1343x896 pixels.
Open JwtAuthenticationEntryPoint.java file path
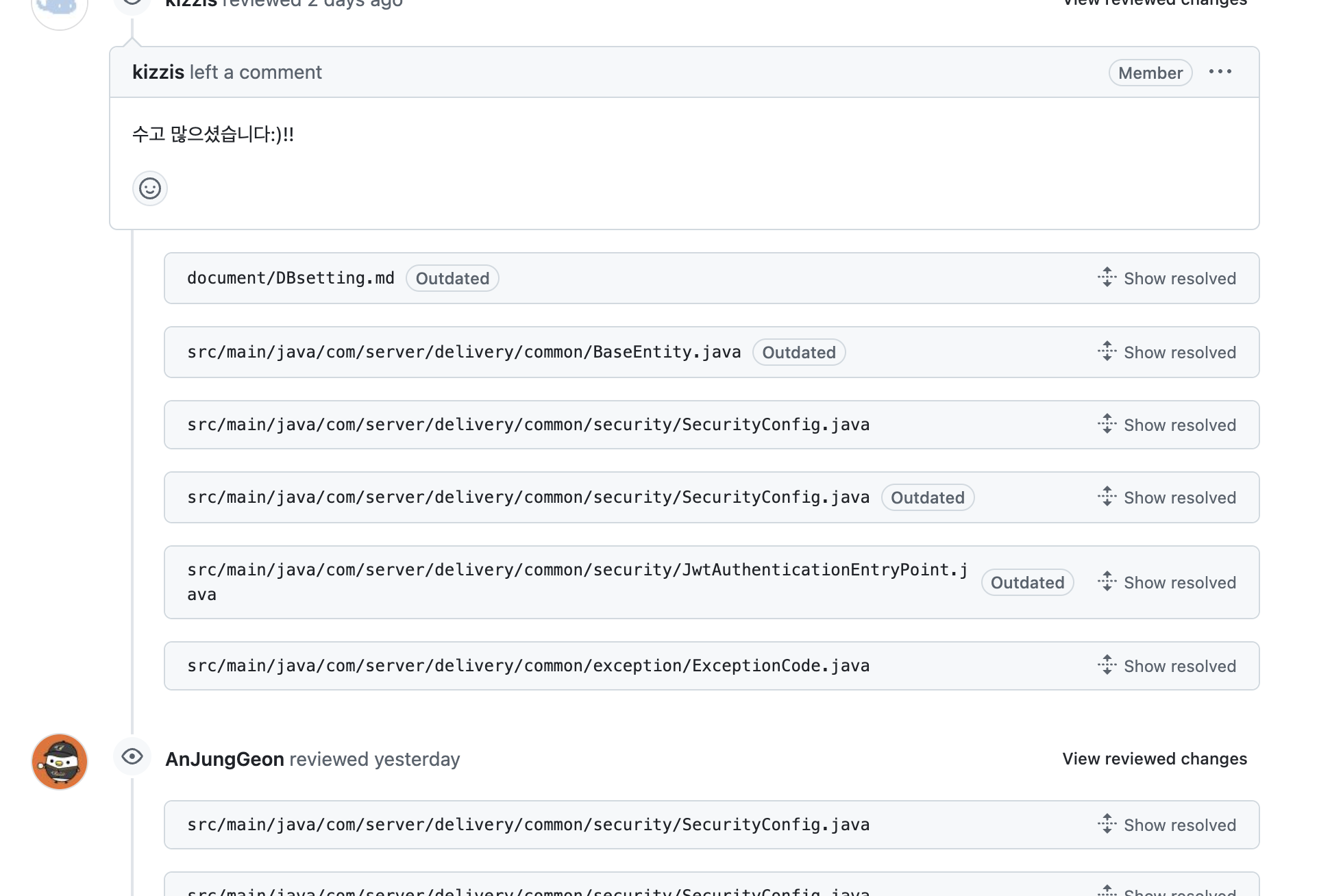point(577,570)
